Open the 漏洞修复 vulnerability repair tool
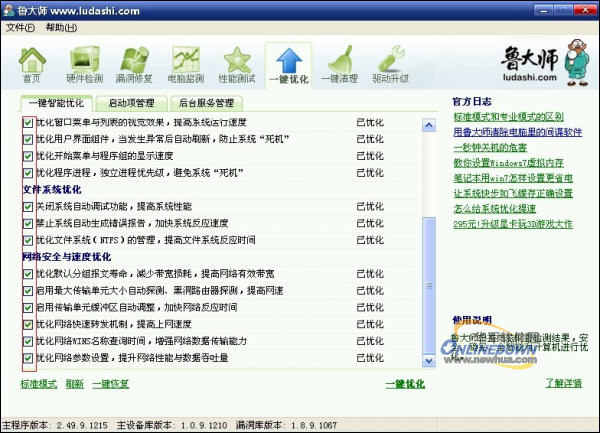Screen dimensions: 600x433 [x=135, y=64]
